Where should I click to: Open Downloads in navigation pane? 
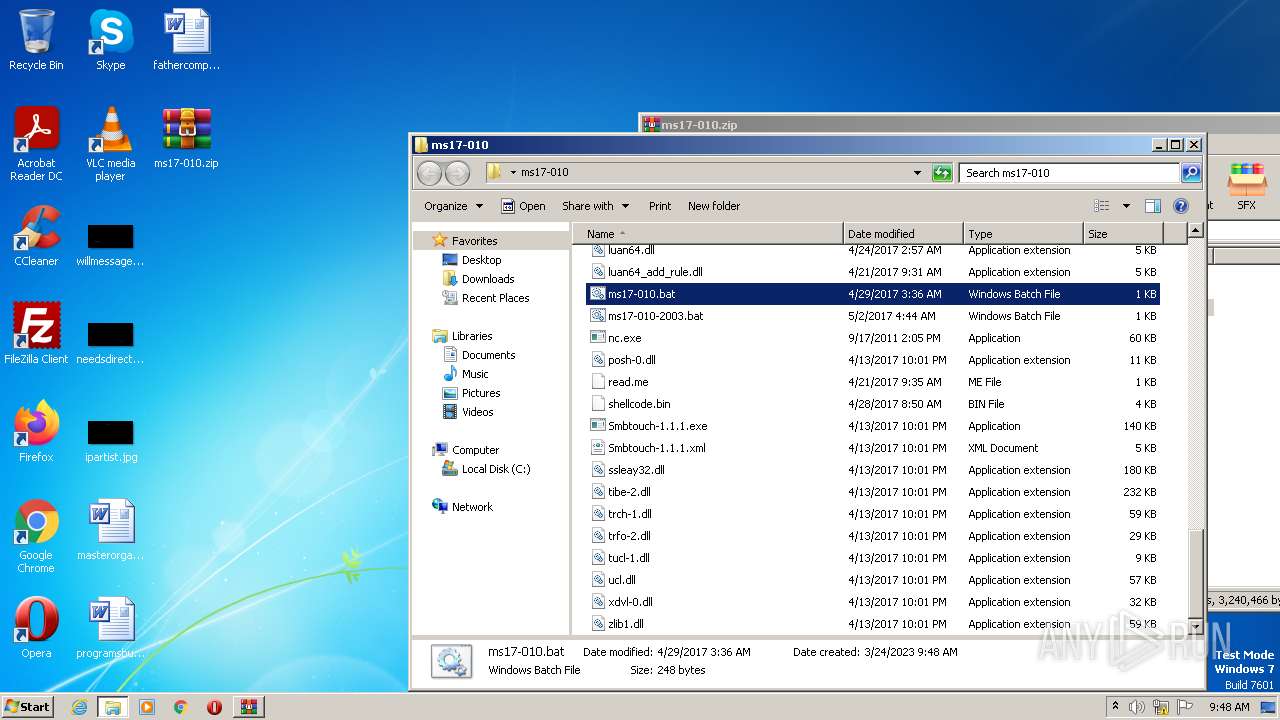tap(488, 279)
